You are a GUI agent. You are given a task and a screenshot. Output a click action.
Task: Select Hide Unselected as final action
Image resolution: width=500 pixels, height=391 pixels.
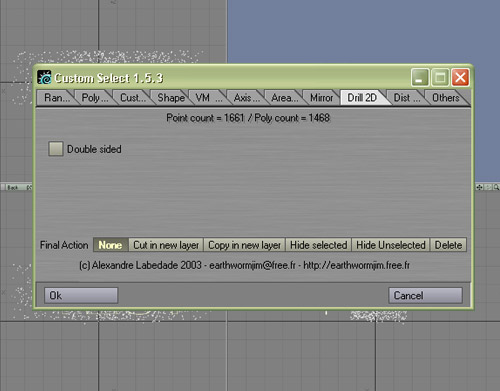point(391,245)
